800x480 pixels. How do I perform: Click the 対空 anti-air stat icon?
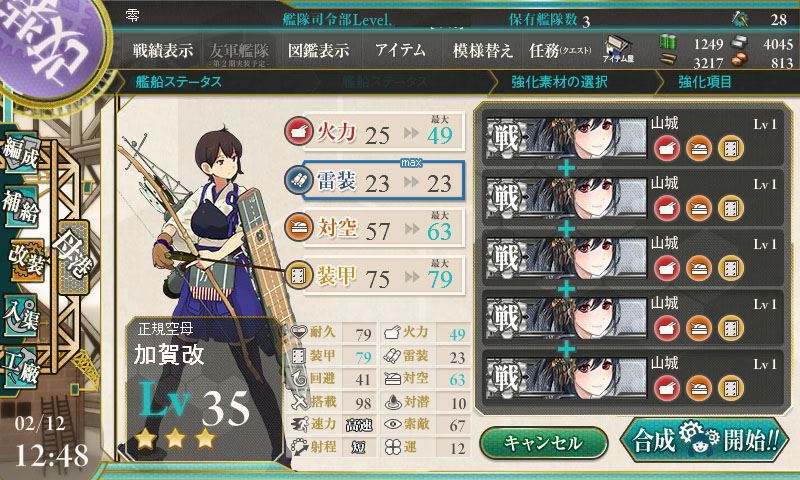pos(298,228)
